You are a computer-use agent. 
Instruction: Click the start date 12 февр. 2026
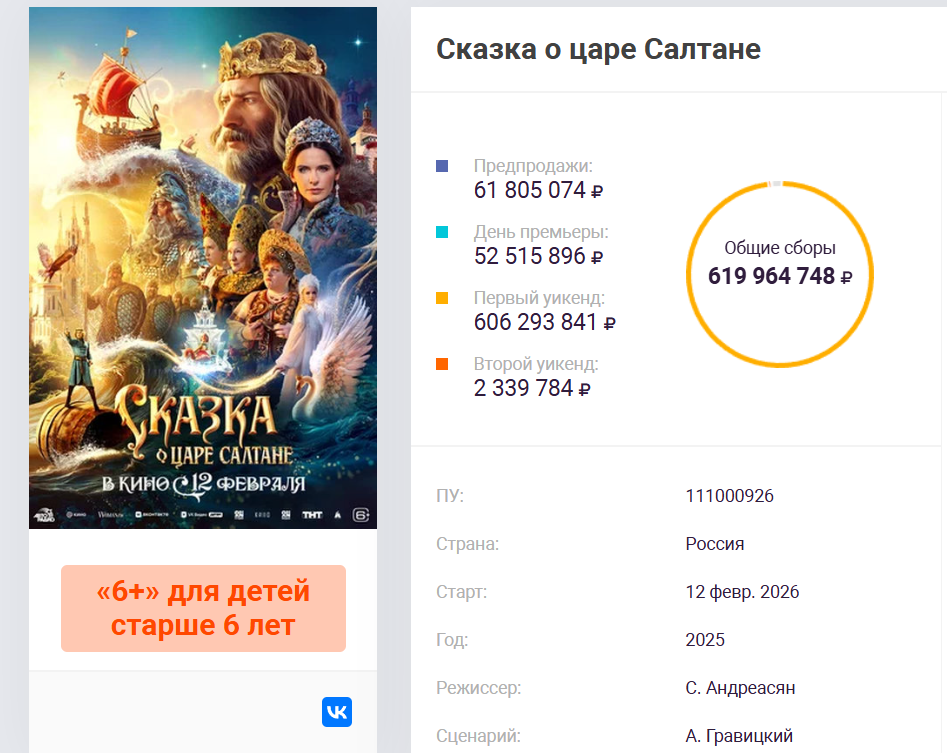coord(742,592)
